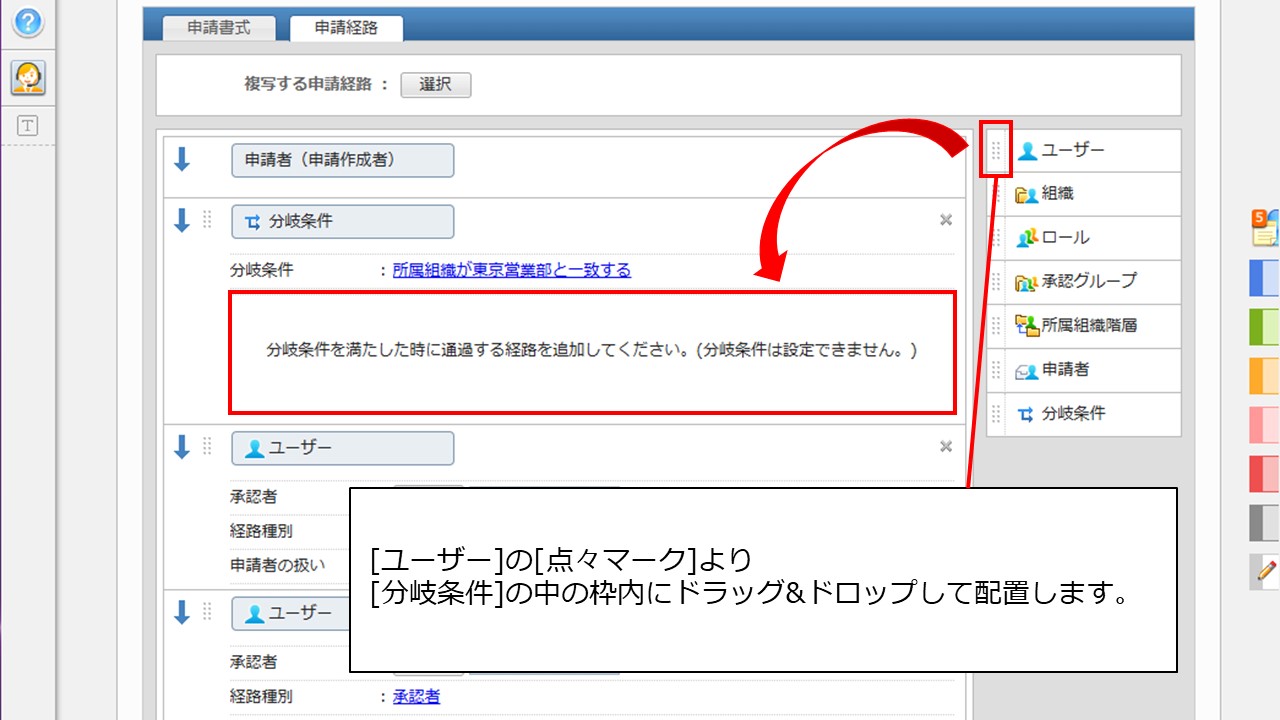The width and height of the screenshot is (1280, 720).
Task: Click the dotted handle of palette item ロール
Action: (x=996, y=238)
